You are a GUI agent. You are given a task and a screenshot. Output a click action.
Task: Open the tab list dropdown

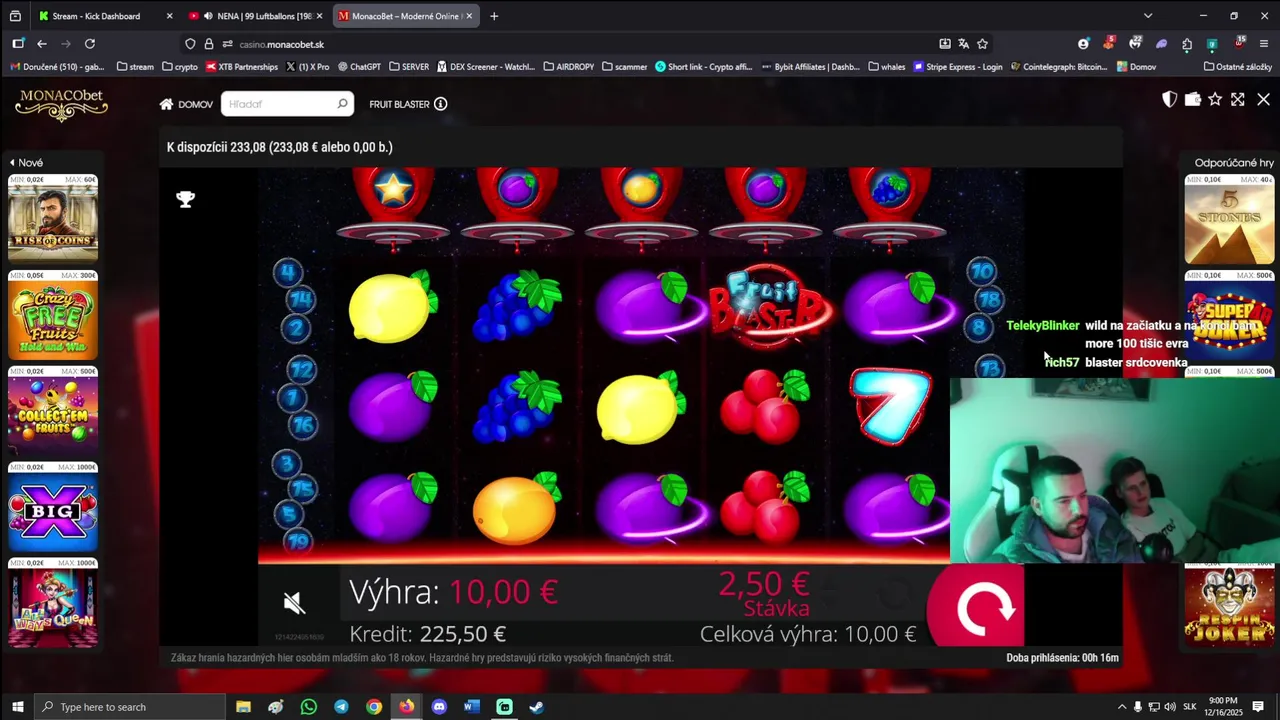tap(1148, 16)
